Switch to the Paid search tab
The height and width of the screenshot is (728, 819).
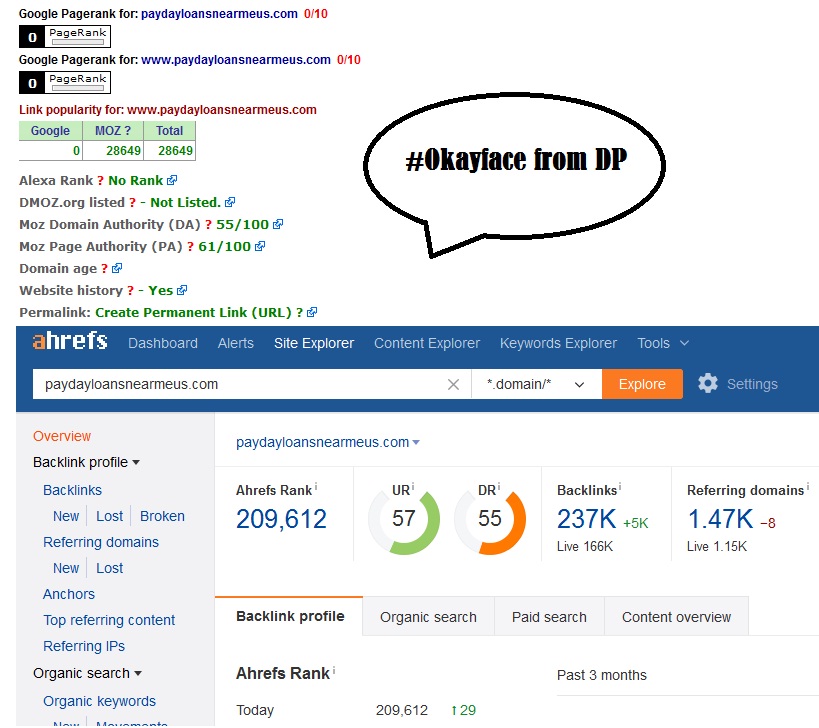click(549, 617)
